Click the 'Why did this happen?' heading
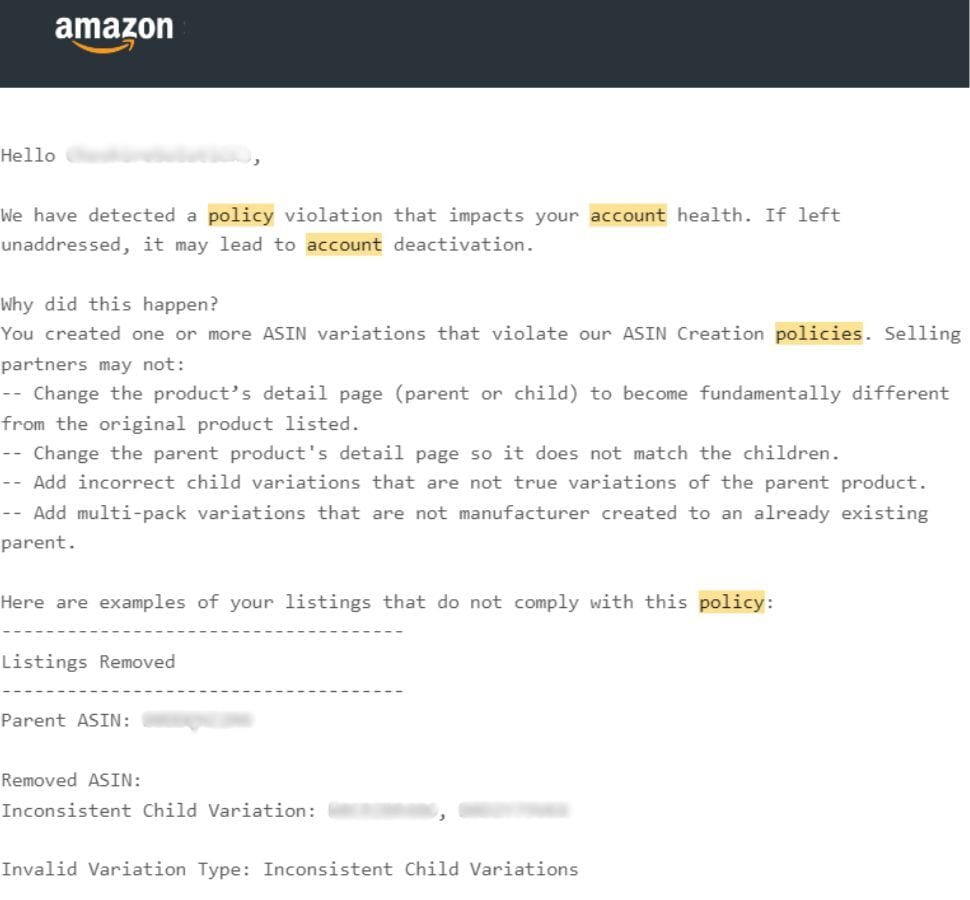The width and height of the screenshot is (970, 900). (109, 304)
